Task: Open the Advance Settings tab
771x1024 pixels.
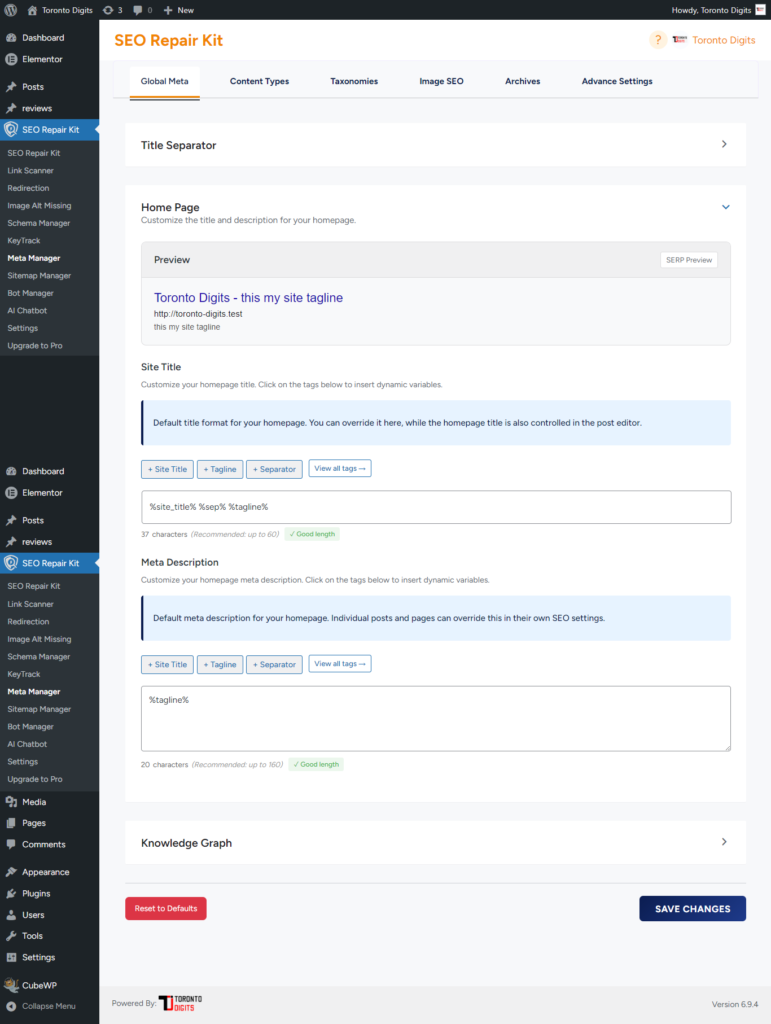Action: 617,82
